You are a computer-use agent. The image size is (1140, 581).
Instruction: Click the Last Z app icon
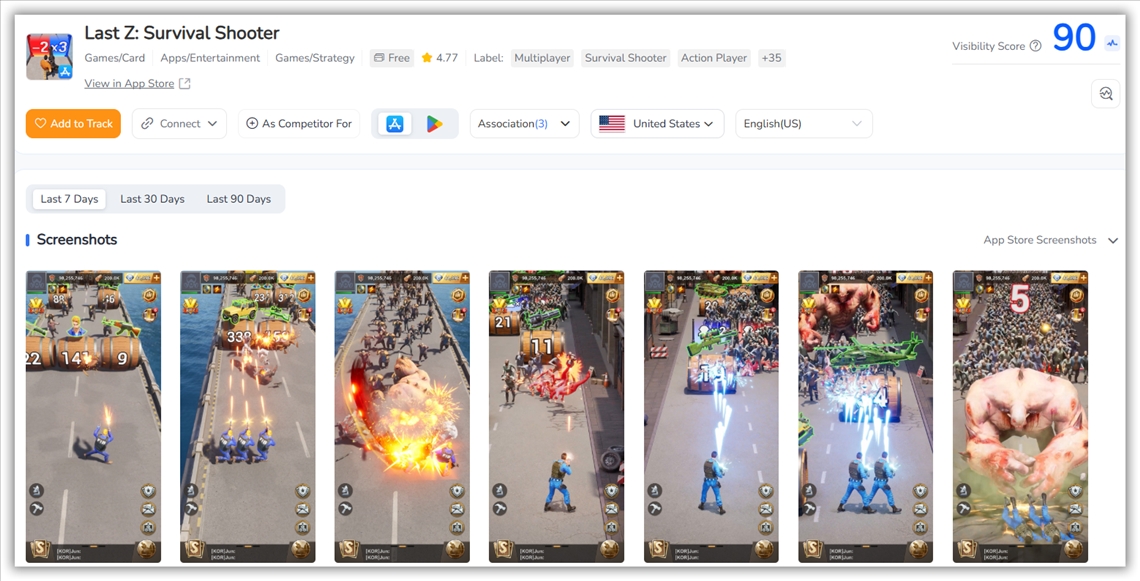(49, 56)
